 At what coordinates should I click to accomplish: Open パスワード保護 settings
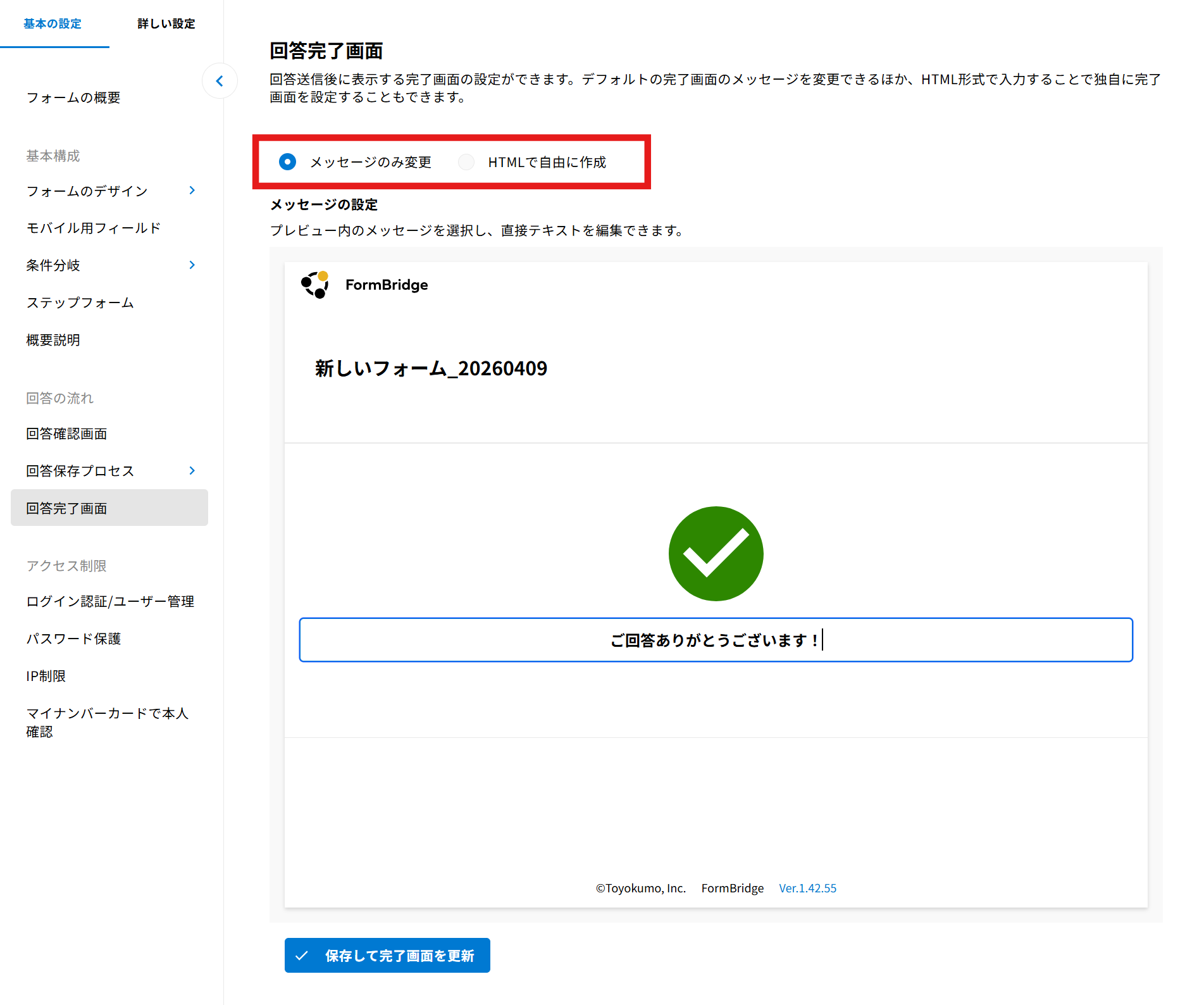pos(73,639)
